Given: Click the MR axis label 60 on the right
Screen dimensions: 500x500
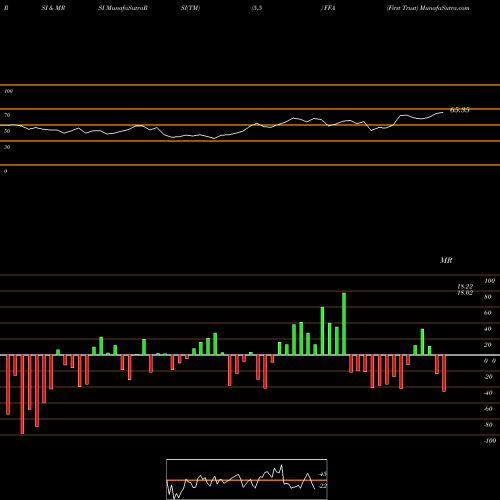Looking at the screenshot, I should point(488,313).
